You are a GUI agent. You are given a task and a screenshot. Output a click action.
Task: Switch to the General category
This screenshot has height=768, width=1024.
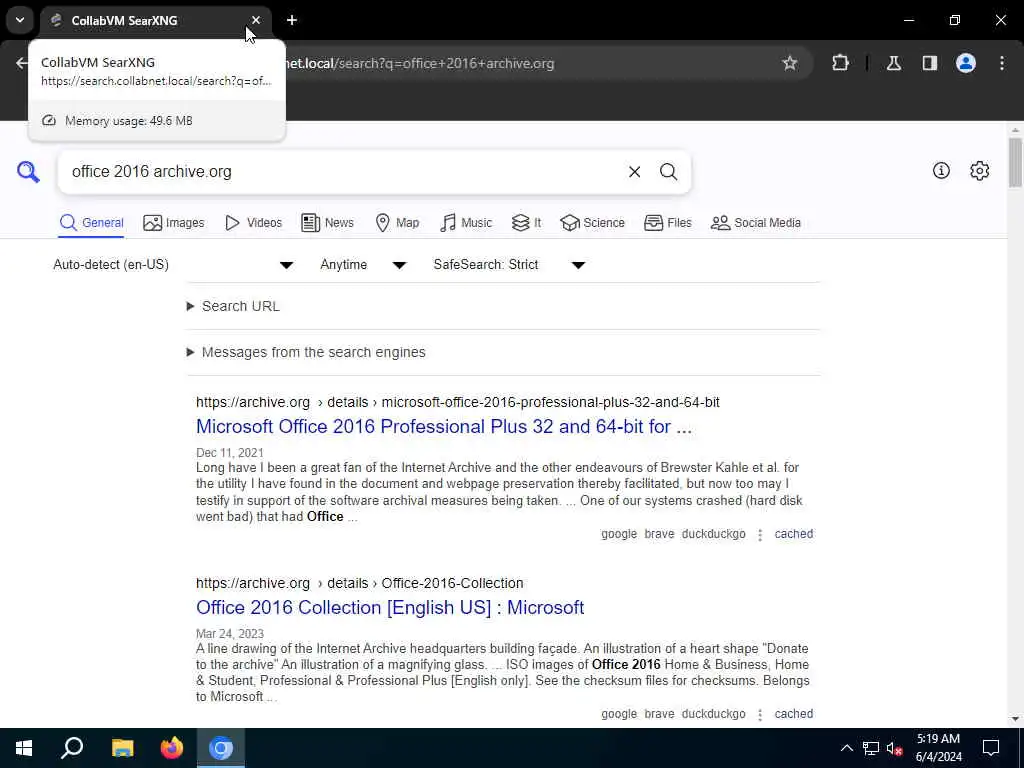(x=91, y=223)
